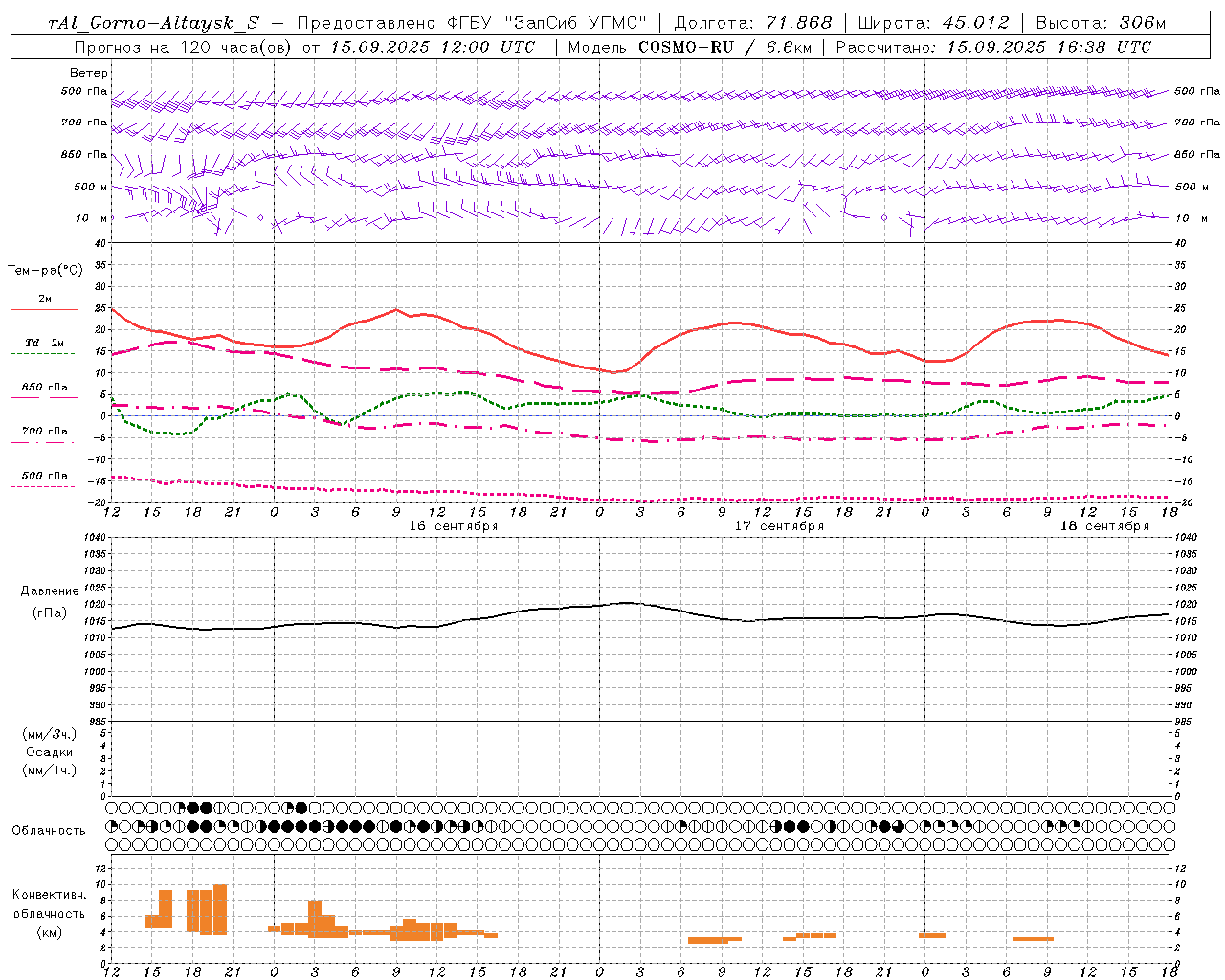
Task: Click the (мм/1ч.) precipitation label
Action: (x=50, y=770)
